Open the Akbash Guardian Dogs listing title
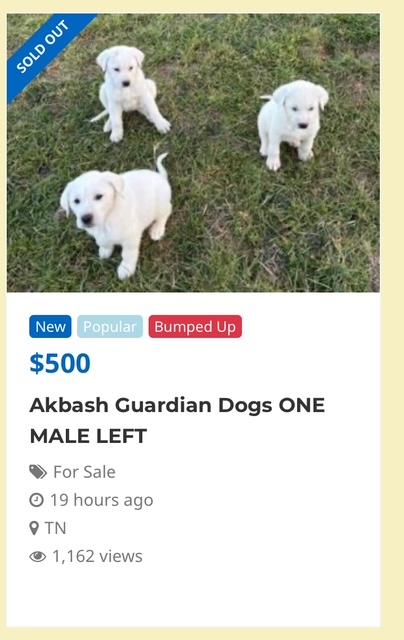The image size is (404, 640). (177, 420)
